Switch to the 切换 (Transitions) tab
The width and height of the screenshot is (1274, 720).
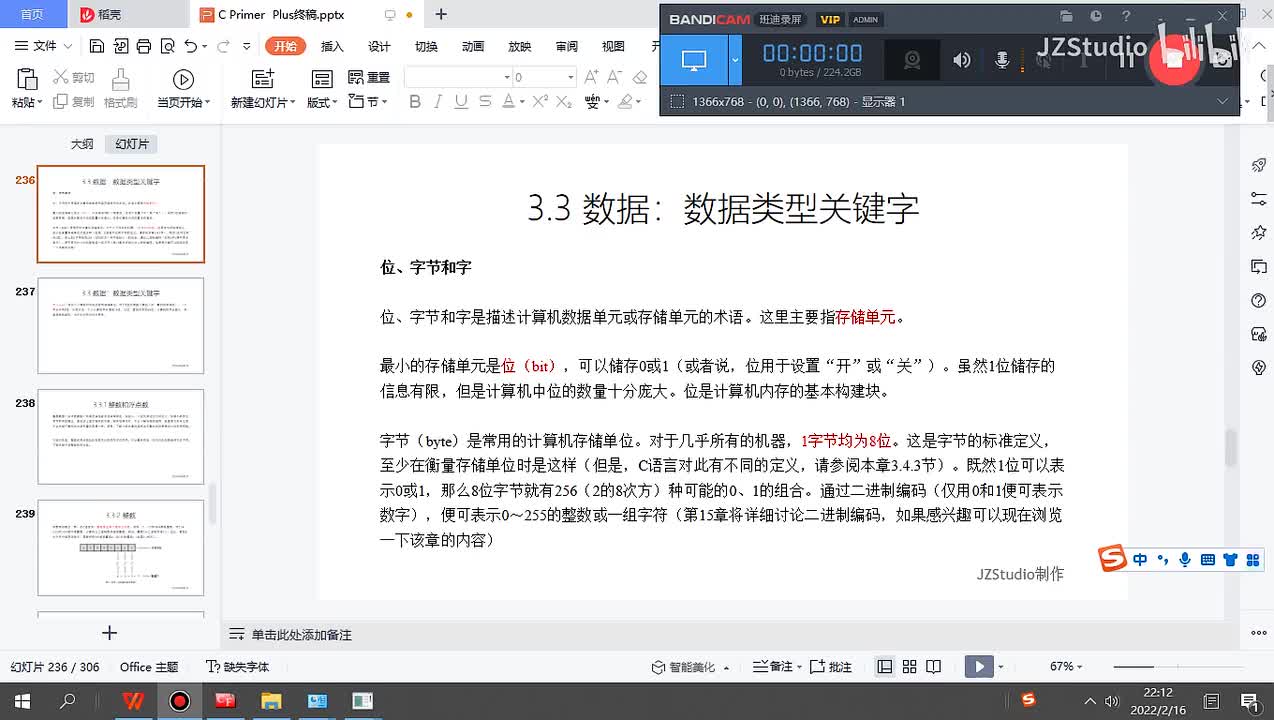(426, 46)
